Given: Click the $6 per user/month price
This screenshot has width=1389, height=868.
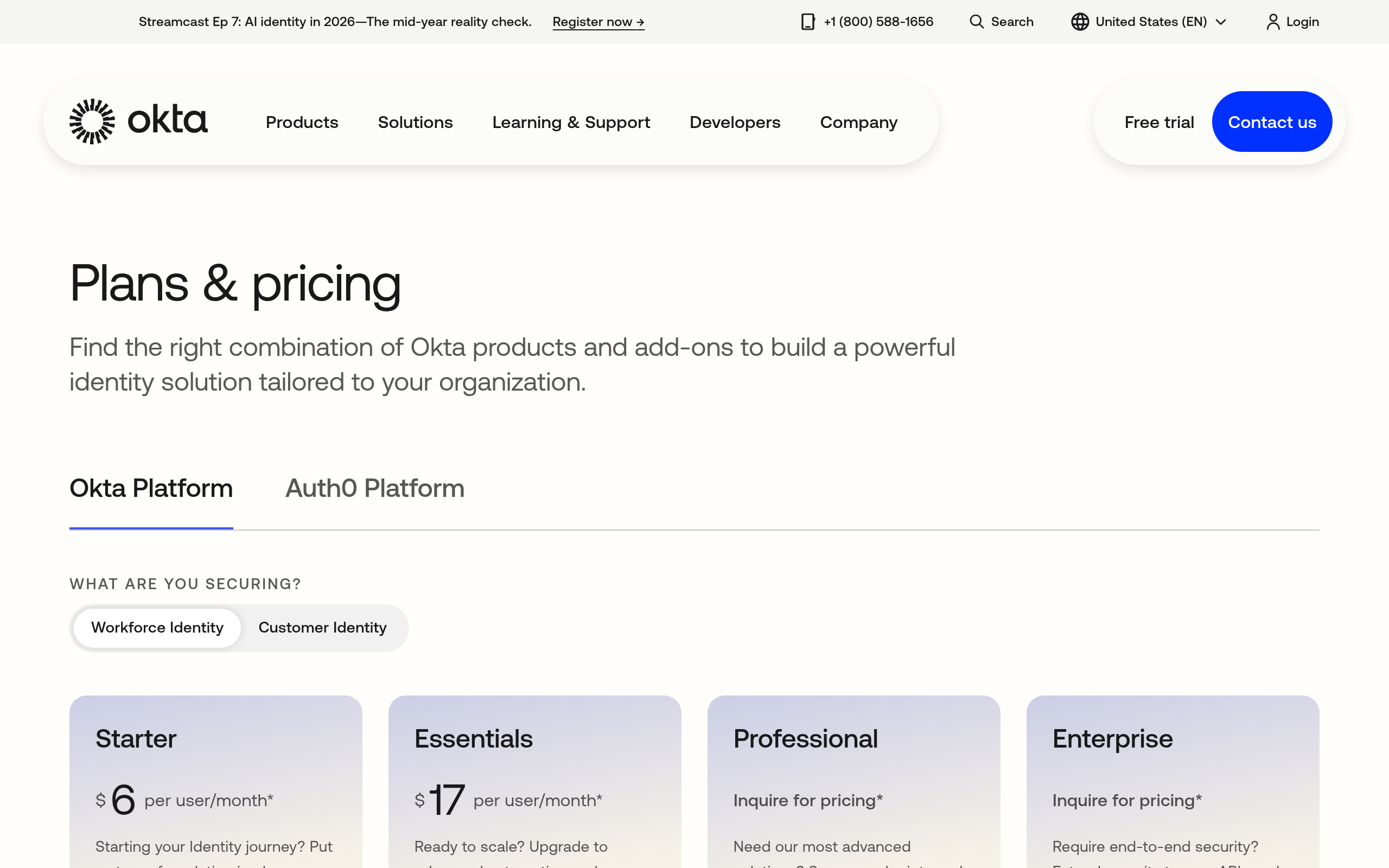Looking at the screenshot, I should click(x=184, y=800).
